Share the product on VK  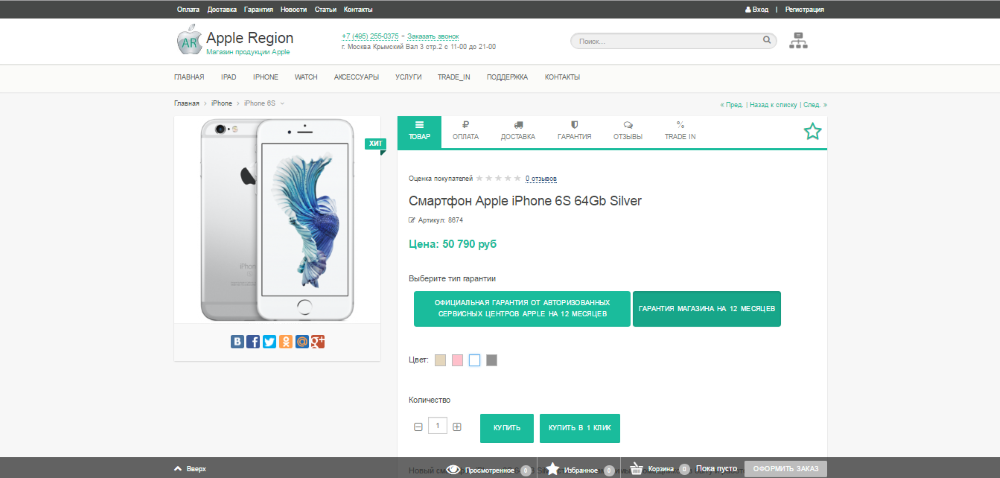[x=238, y=342]
